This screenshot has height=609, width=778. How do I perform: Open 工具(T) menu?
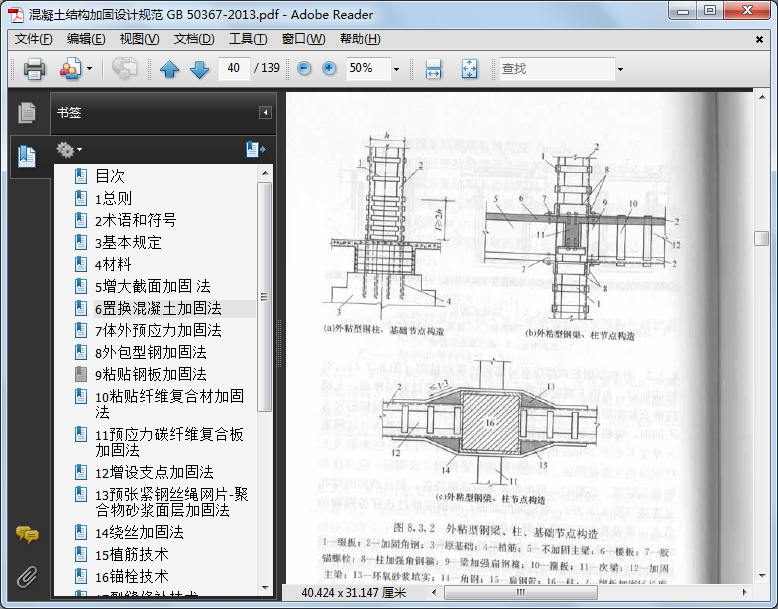pyautogui.click(x=248, y=39)
